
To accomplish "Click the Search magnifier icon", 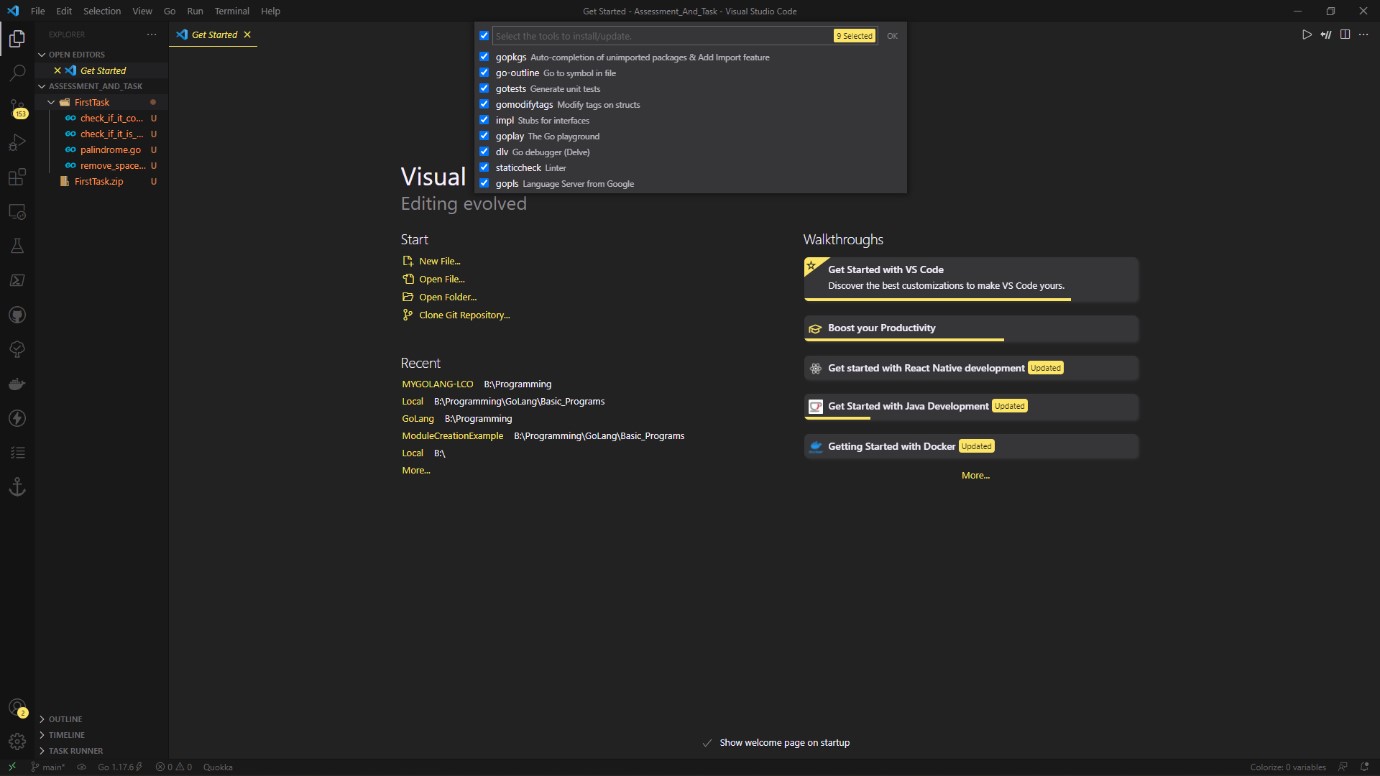I will pos(17,73).
